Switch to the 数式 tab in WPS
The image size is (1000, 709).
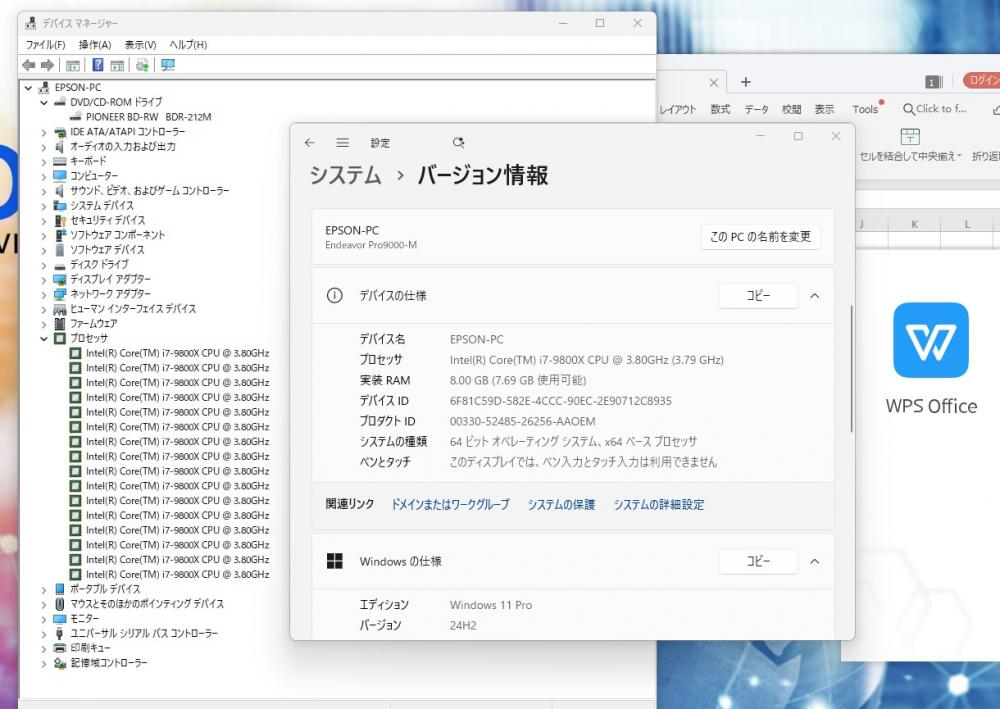(720, 110)
